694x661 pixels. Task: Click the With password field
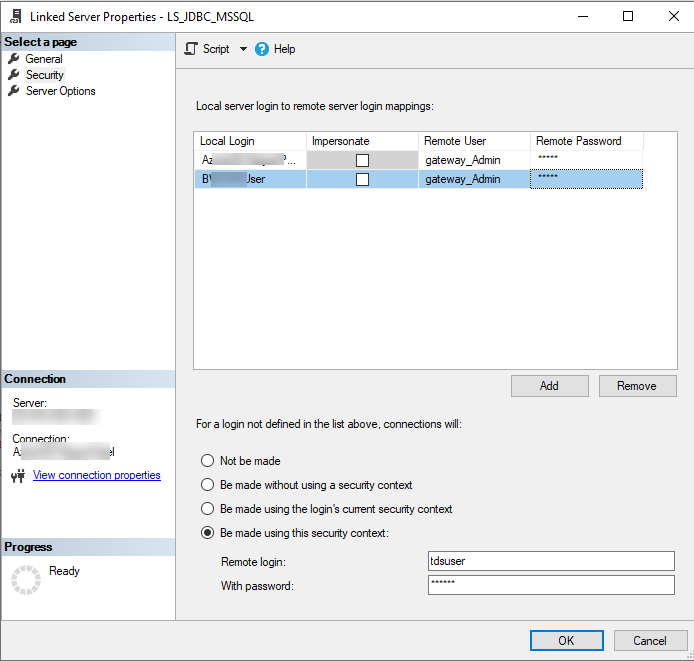[550, 585]
